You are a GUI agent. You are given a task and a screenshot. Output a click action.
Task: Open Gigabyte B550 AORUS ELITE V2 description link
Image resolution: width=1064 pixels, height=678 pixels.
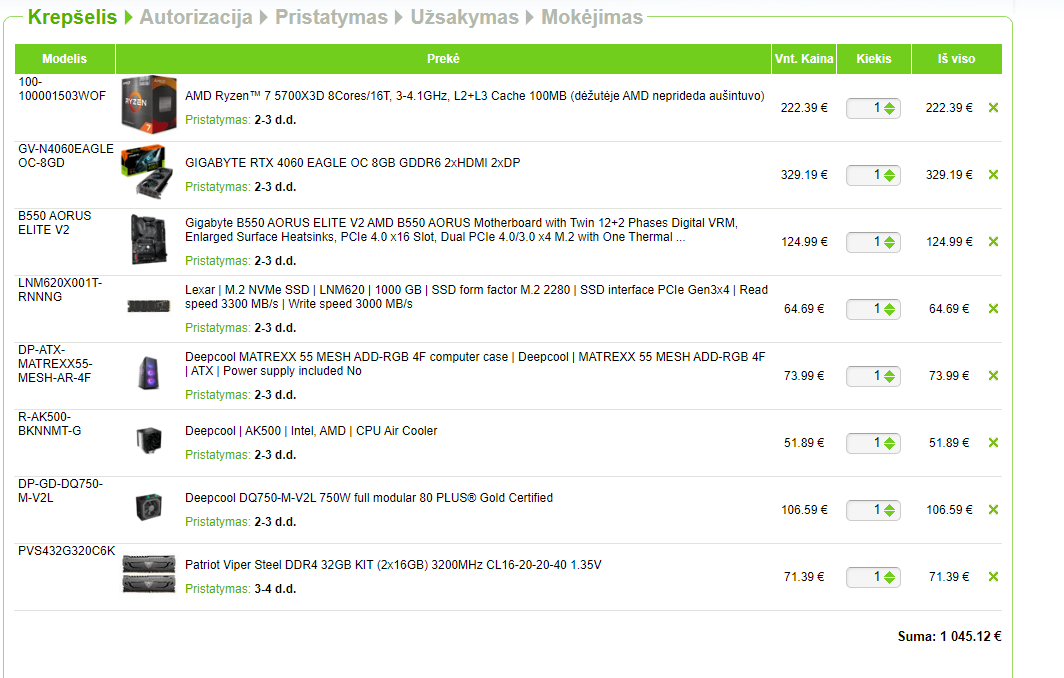tap(461, 229)
